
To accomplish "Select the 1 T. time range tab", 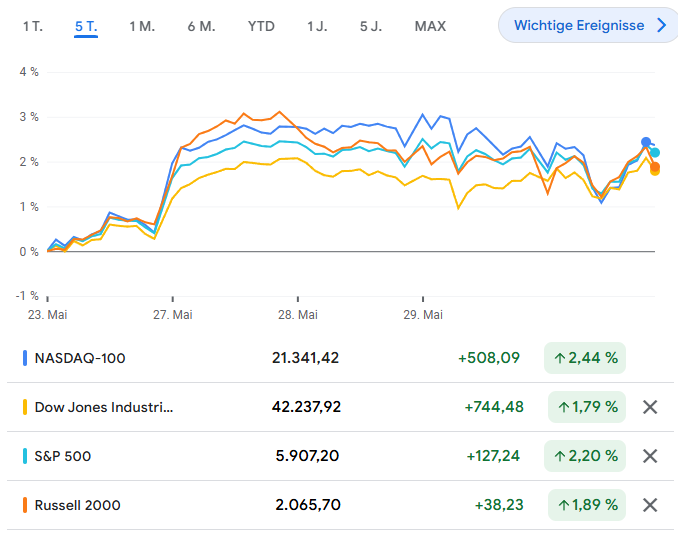I will coord(33,26).
